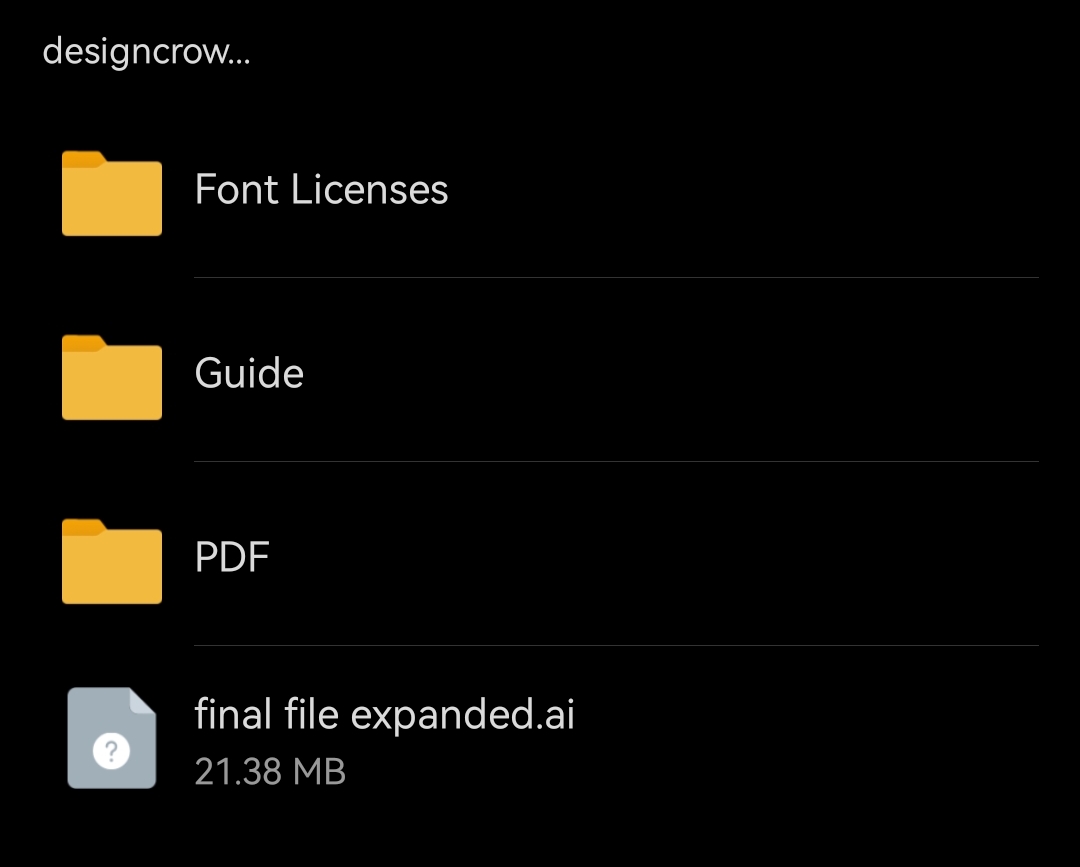Tap the word "final" in the filename

(x=233, y=715)
